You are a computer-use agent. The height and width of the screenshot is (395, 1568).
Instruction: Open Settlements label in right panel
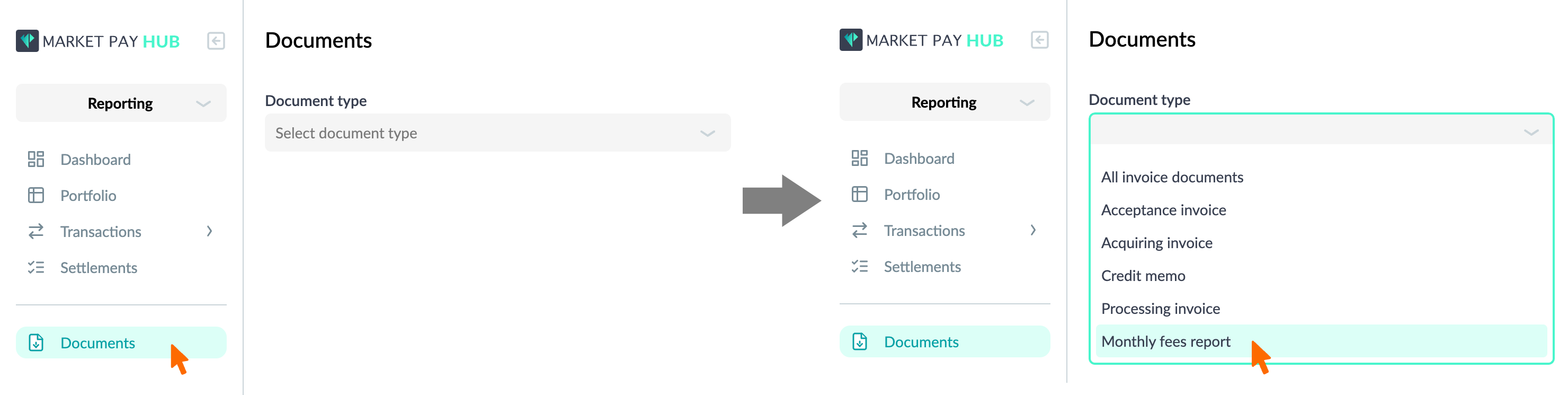[922, 266]
